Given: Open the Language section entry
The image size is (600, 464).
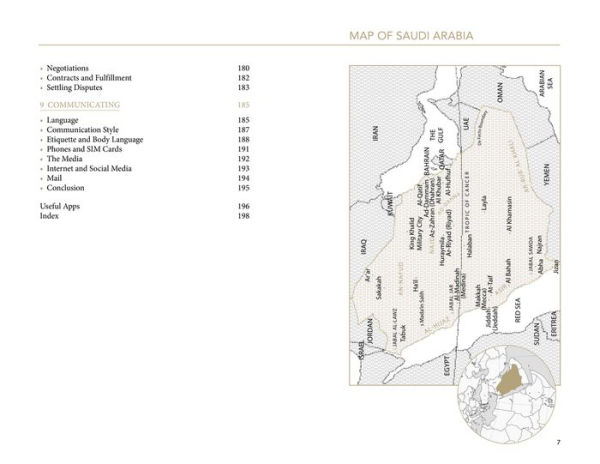Looking at the screenshot, I should (67, 120).
